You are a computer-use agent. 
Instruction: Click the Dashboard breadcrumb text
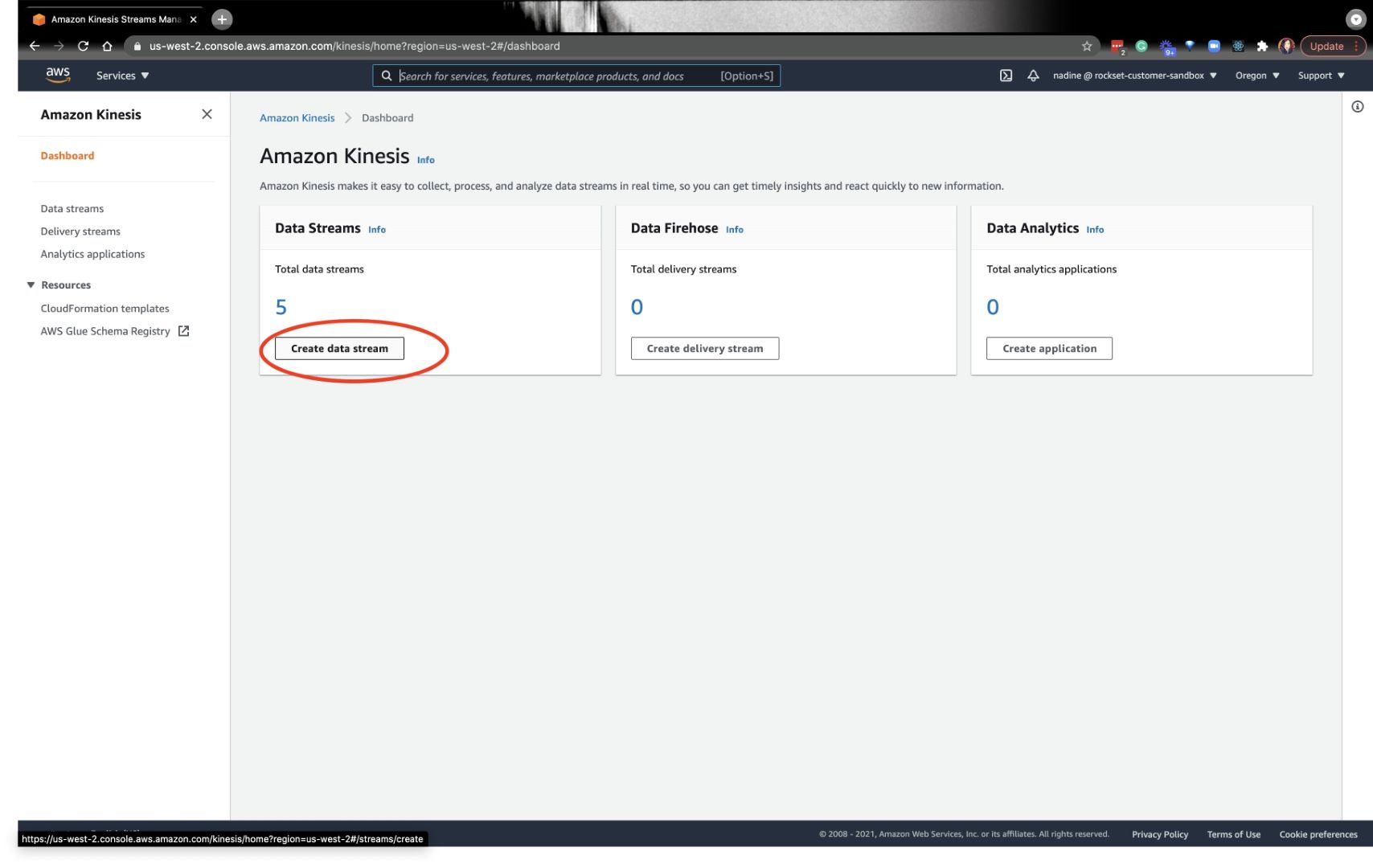point(387,118)
